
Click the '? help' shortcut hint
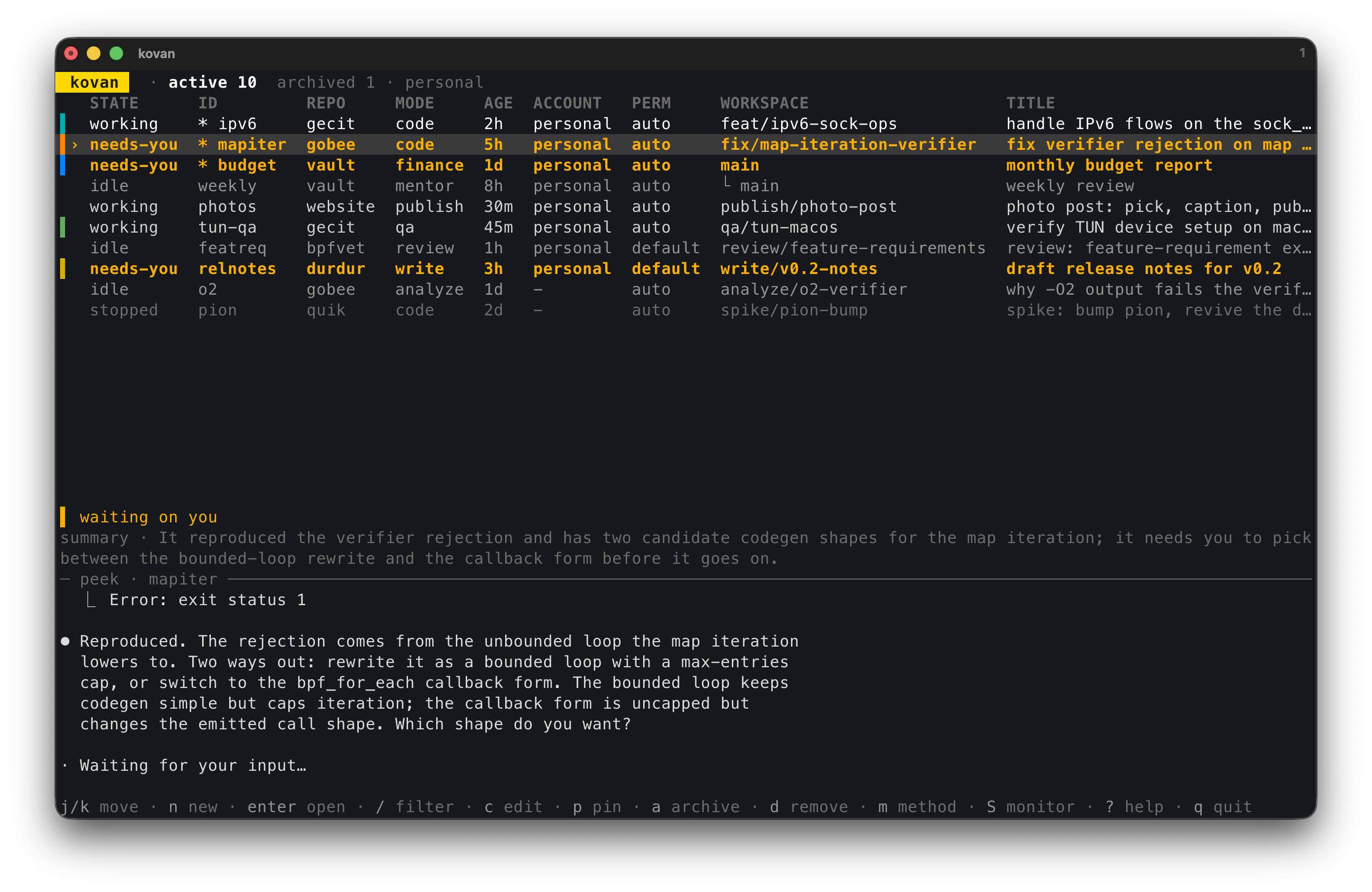[1134, 807]
